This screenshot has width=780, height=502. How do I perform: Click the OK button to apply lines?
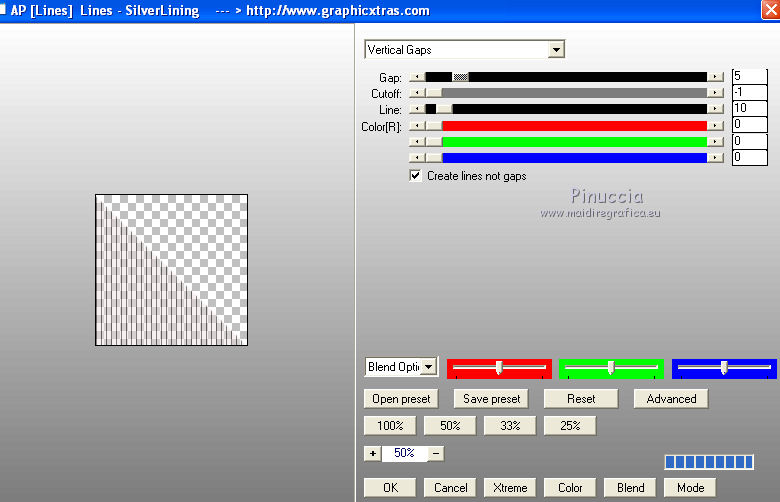(x=390, y=488)
